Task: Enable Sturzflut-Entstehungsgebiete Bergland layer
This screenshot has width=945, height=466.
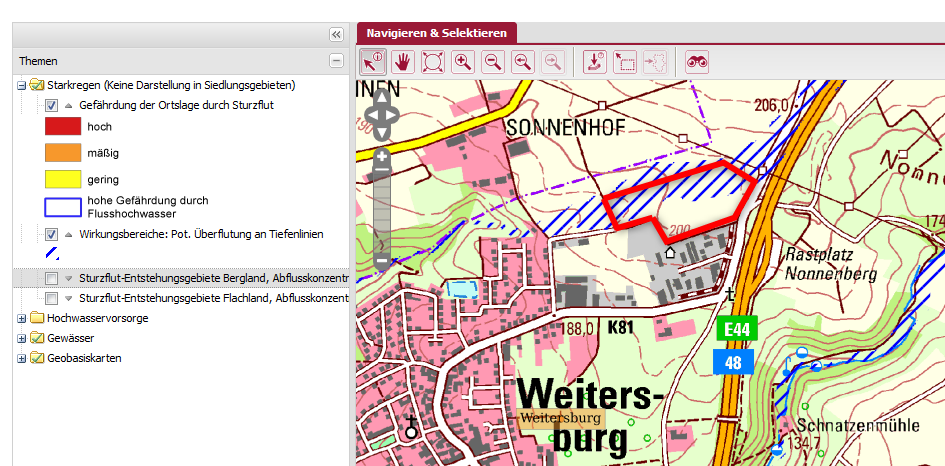Action: 52,277
